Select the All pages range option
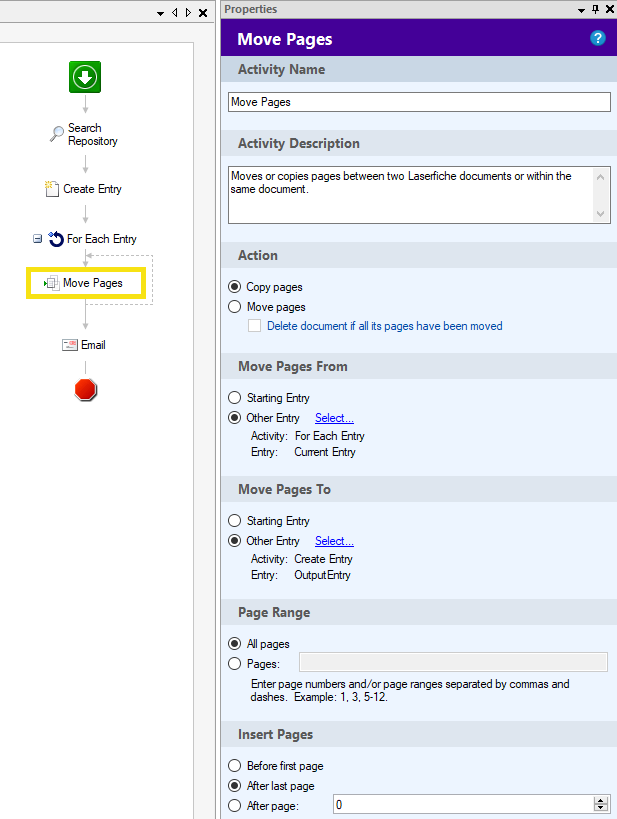Screen dimensions: 617x819 [235, 644]
